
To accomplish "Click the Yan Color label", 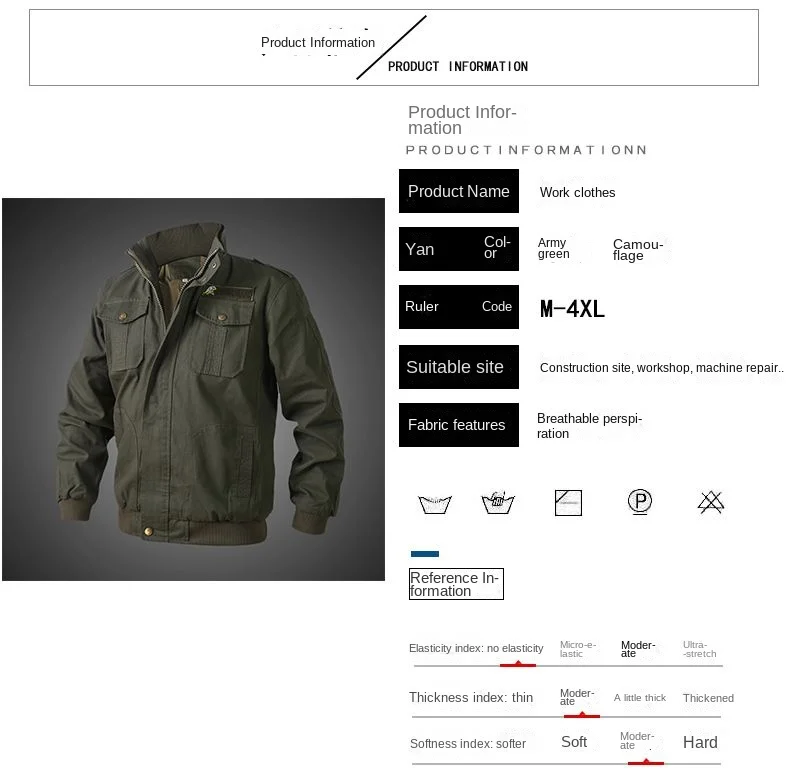I will click(458, 249).
